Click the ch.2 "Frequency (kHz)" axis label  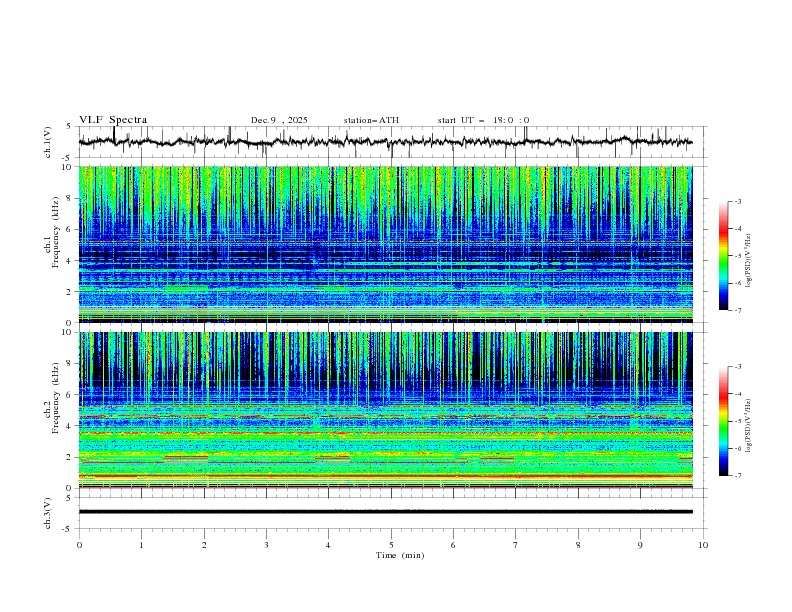55,398
